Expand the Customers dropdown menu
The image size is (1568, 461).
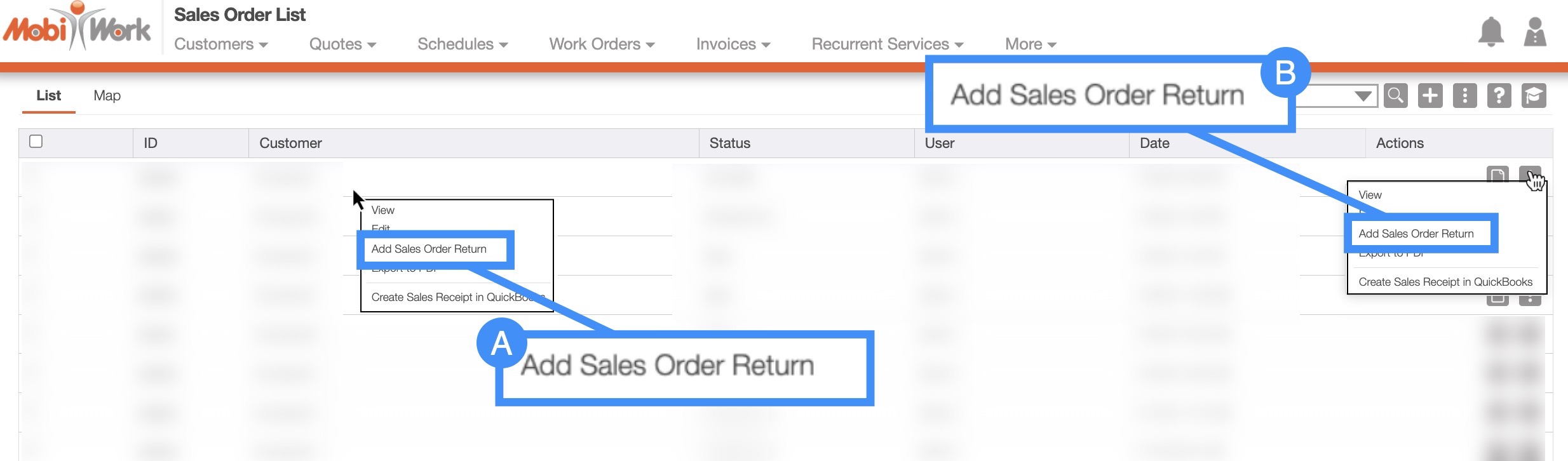coord(220,44)
